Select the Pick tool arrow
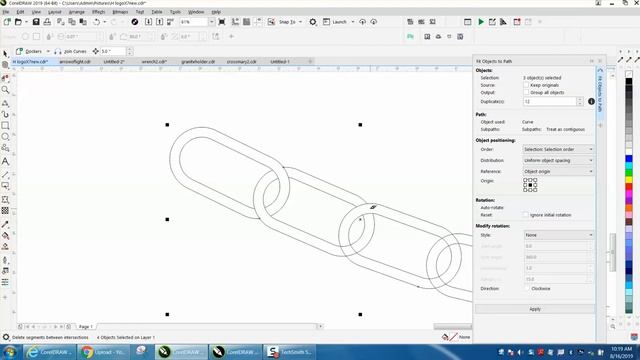Image resolution: width=640 pixels, height=360 pixels. tap(5, 53)
